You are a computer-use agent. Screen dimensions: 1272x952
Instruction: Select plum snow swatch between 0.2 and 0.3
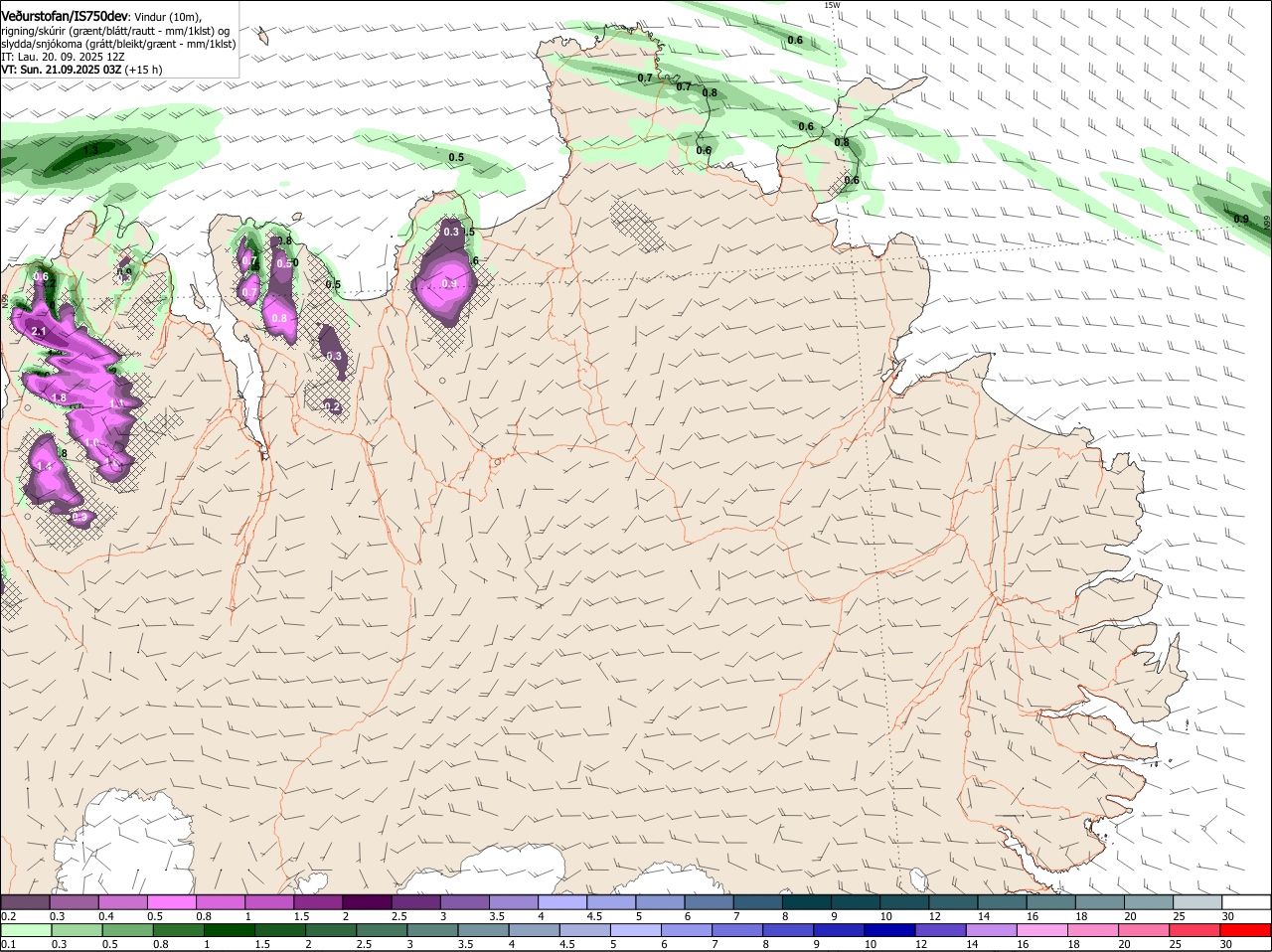pos(25,902)
